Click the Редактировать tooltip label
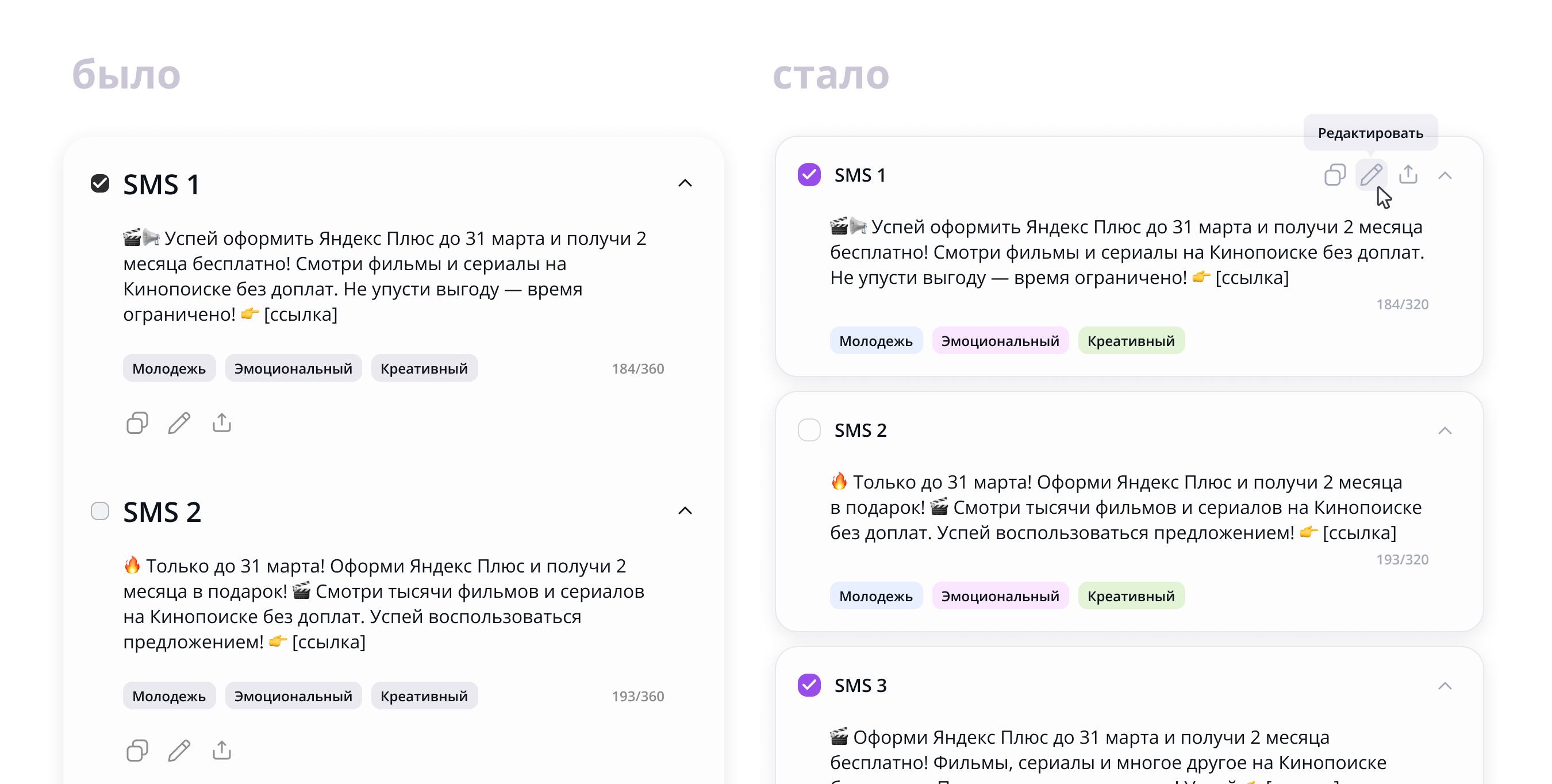Image resolution: width=1552 pixels, height=784 pixels. click(x=1370, y=133)
